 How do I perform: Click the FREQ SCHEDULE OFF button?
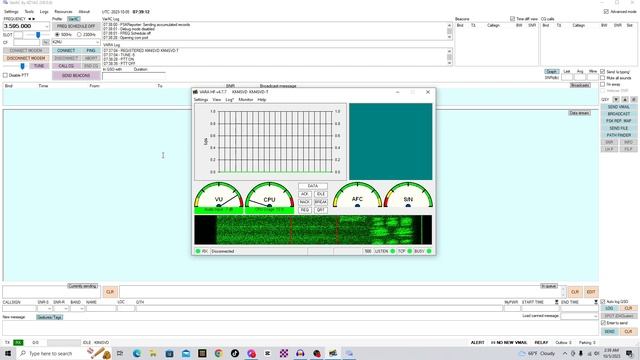click(x=76, y=26)
